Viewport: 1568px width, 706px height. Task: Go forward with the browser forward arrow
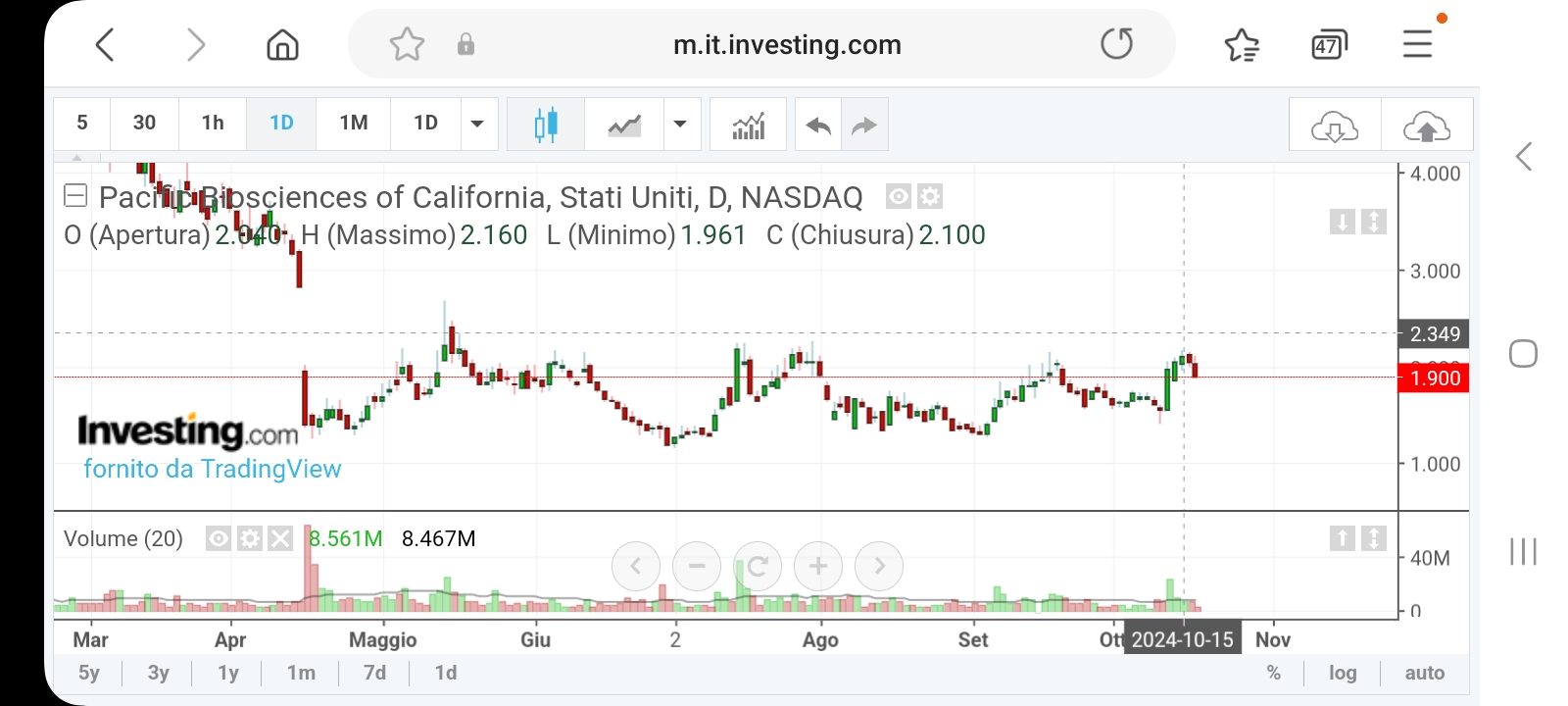196,44
